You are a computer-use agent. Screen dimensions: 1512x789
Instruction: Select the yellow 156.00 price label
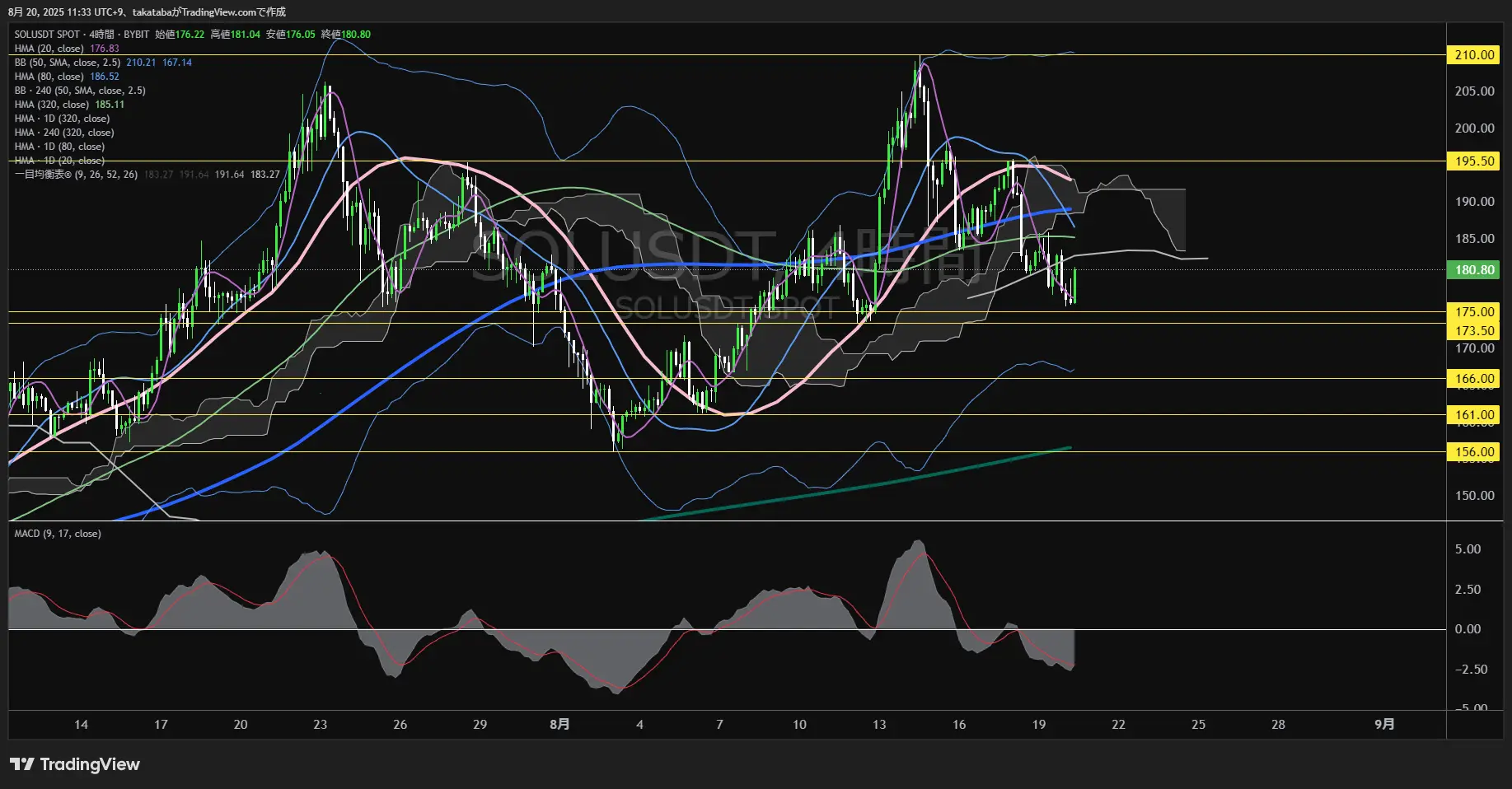point(1474,452)
